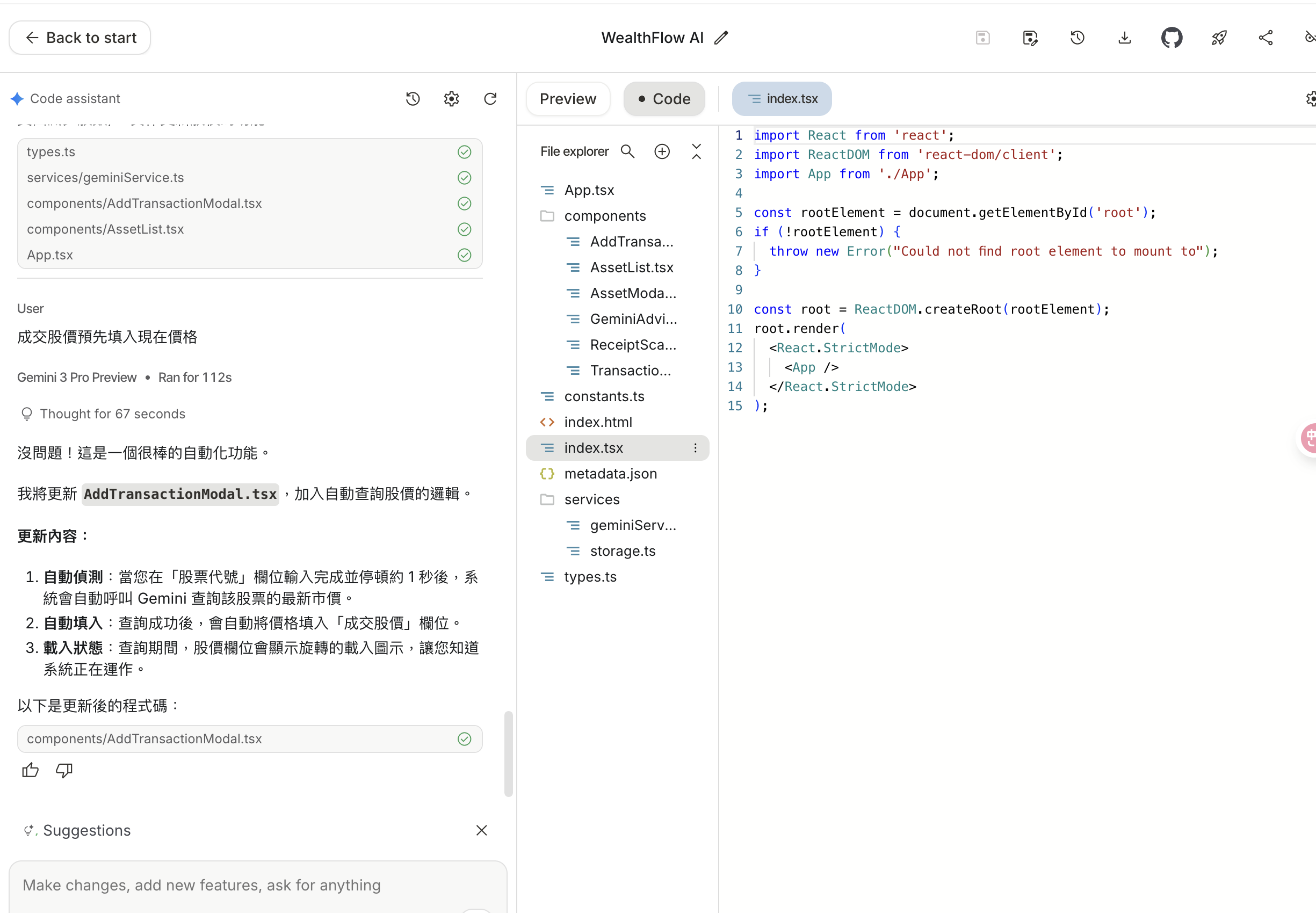1316x913 pixels.
Task: Expand Thought for 67 seconds
Action: [112, 414]
